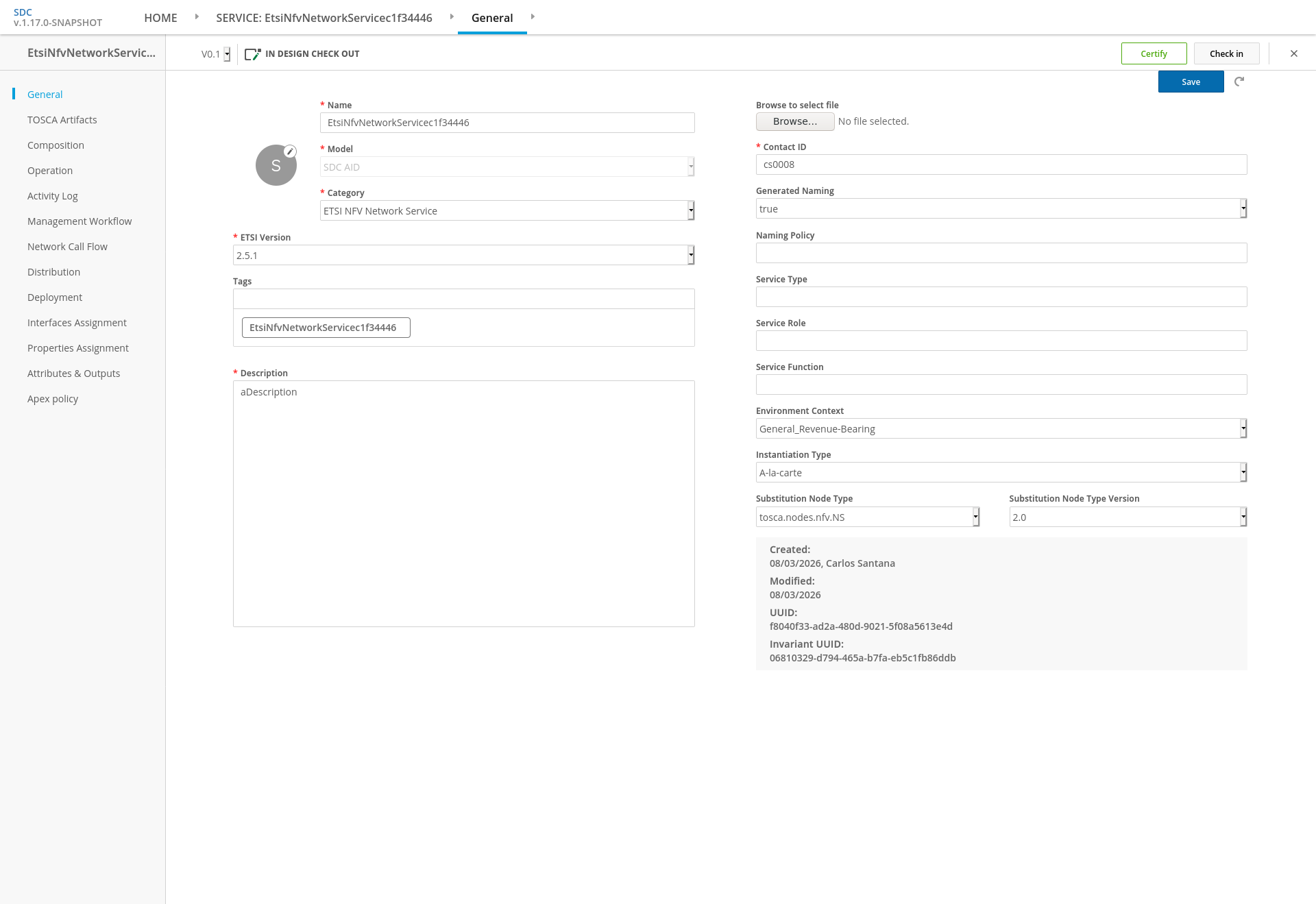Click the pencil edit icon on the service avatar
The image size is (1316, 904).
291,151
